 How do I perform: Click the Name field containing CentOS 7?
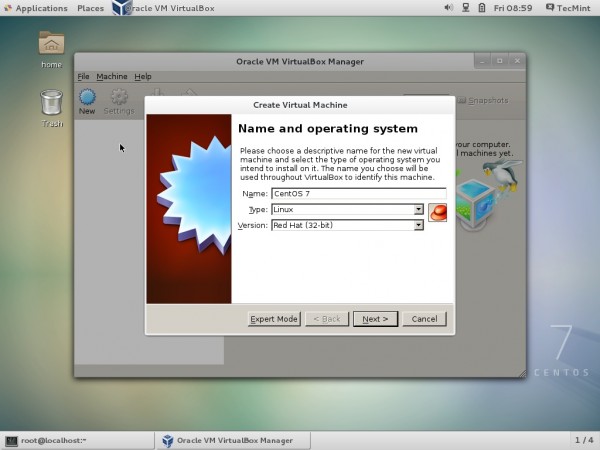359,193
